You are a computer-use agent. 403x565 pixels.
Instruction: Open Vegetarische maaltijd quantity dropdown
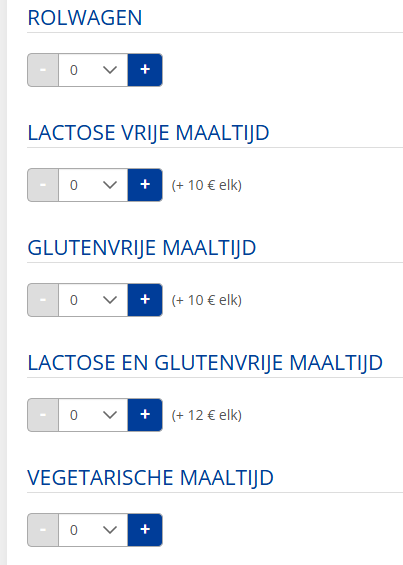pos(93,530)
